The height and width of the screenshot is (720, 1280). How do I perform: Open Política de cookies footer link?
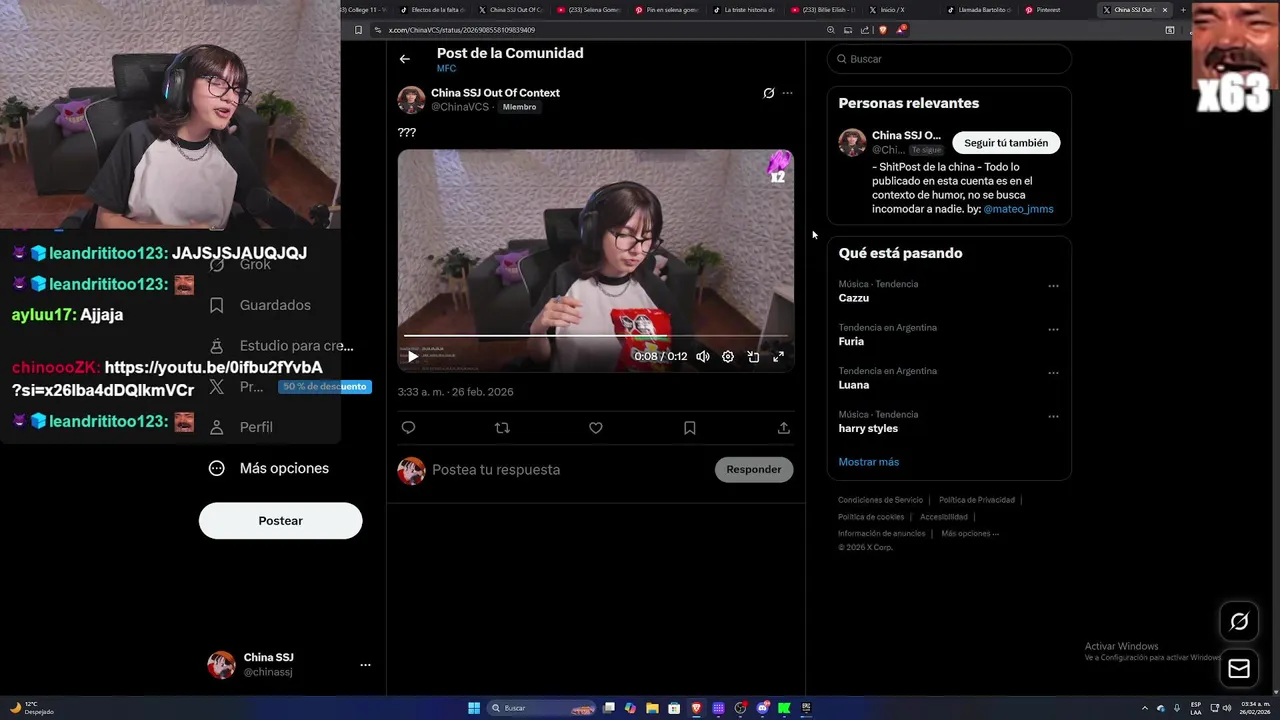tap(871, 517)
